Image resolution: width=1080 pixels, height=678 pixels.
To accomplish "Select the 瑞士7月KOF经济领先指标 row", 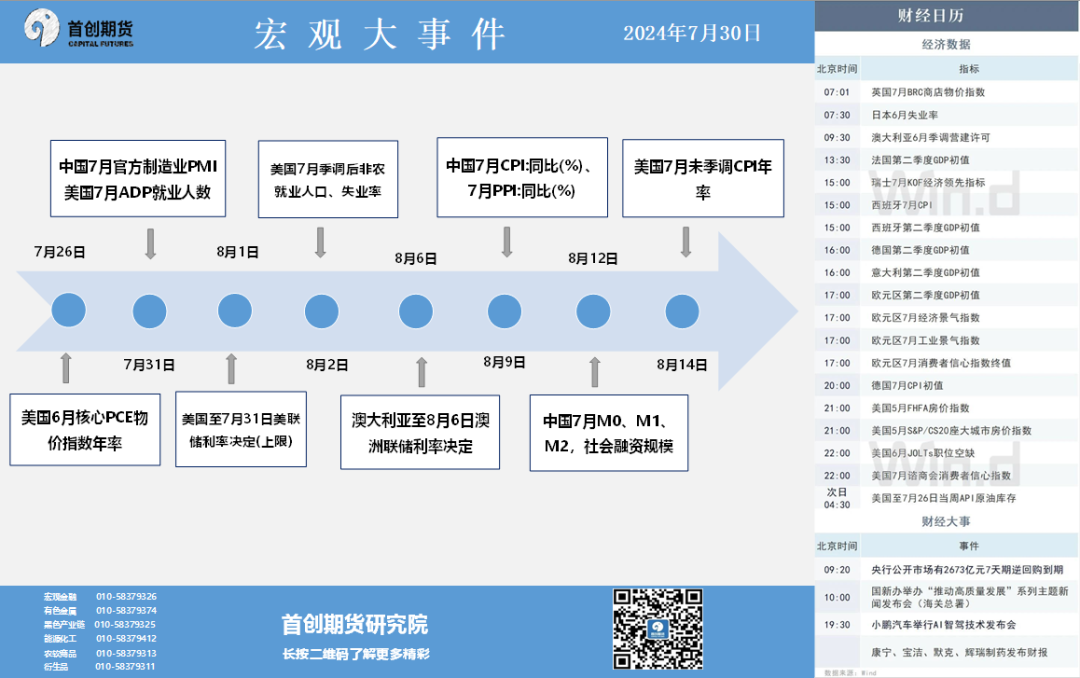I will (x=946, y=183).
